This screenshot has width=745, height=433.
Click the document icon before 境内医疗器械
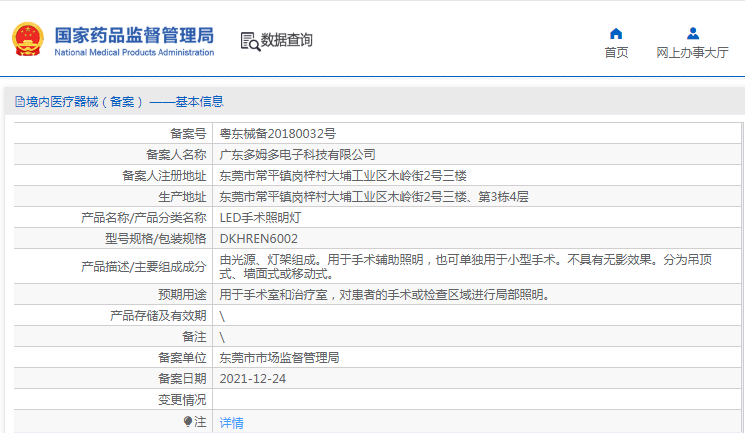point(19,101)
